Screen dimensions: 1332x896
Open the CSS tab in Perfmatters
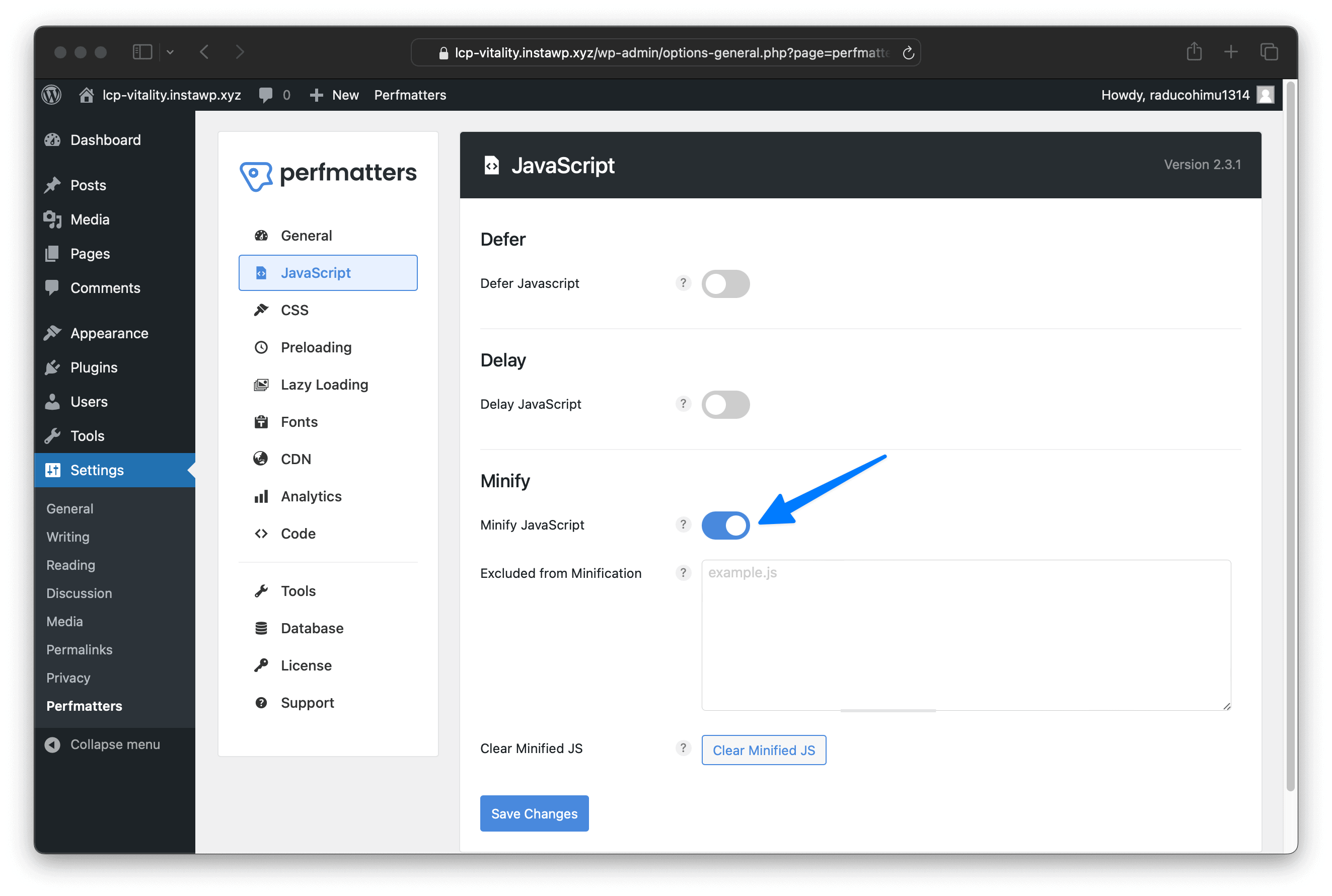294,310
